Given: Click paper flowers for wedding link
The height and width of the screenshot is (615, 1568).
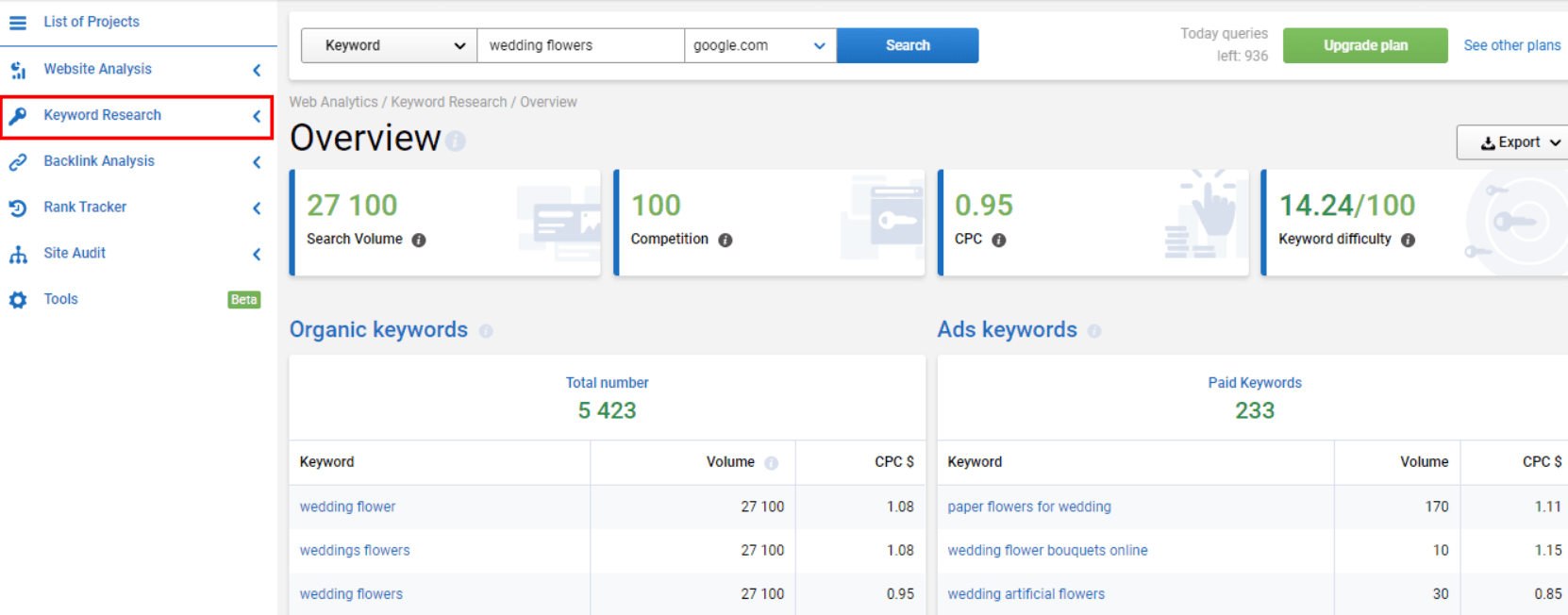Looking at the screenshot, I should click(1029, 507).
